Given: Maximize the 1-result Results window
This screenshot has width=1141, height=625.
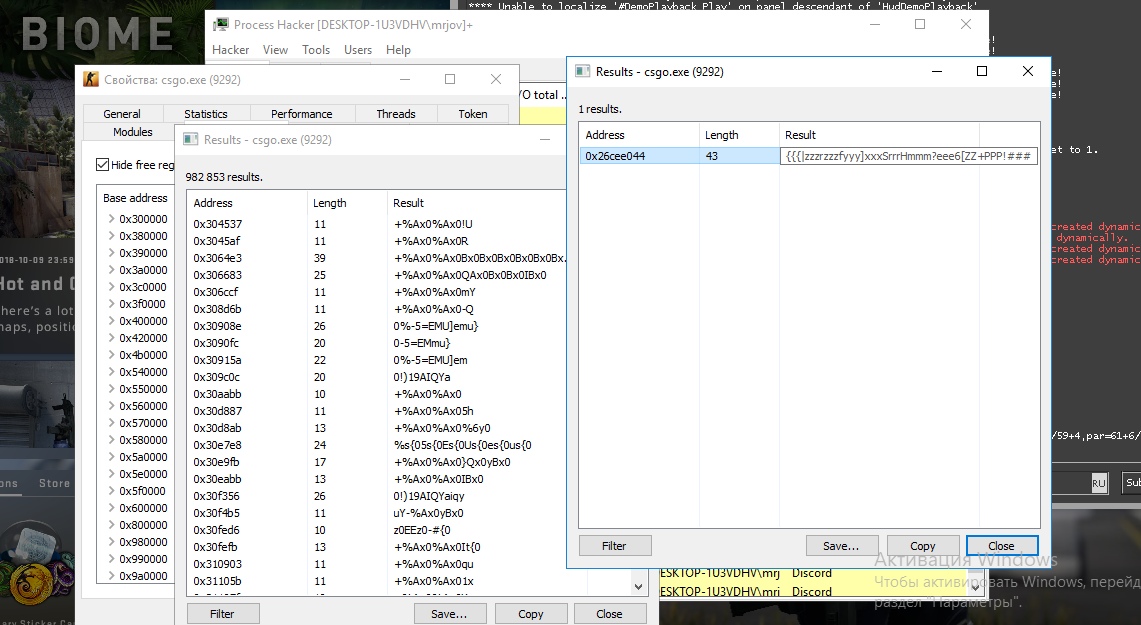Looking at the screenshot, I should 981,71.
